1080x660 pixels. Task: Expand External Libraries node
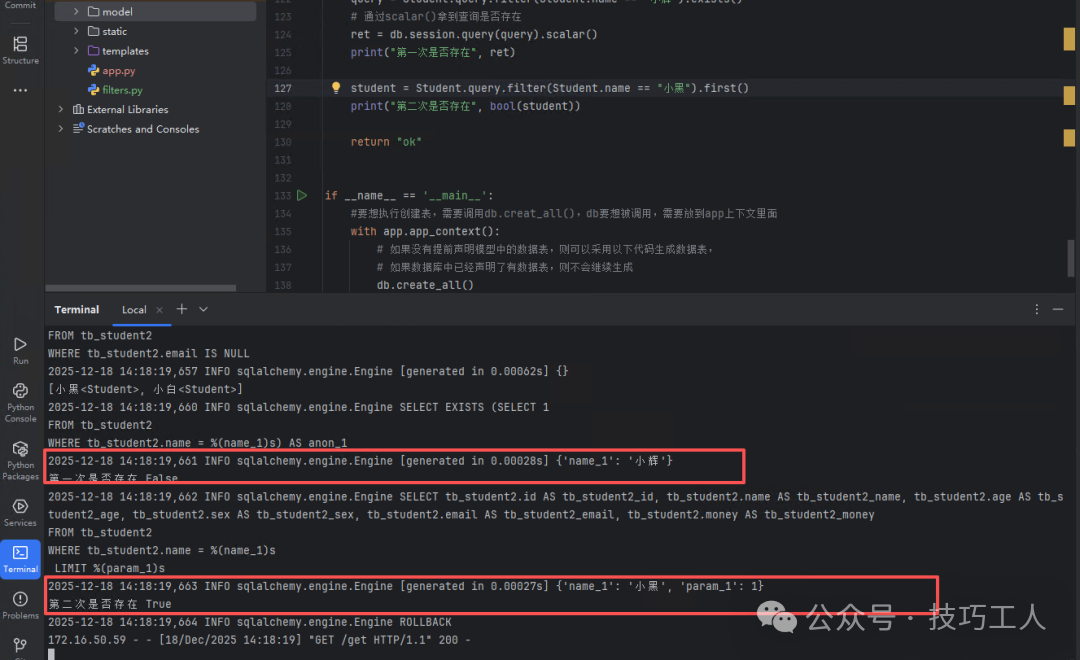[61, 109]
